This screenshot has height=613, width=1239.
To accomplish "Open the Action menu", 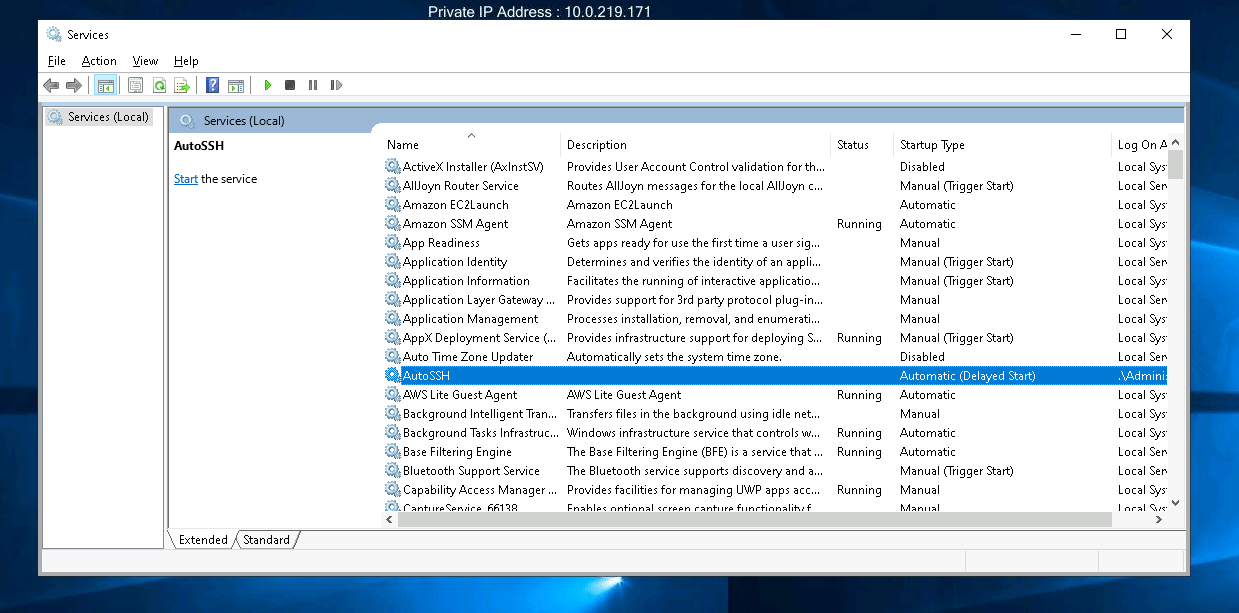I will [x=99, y=61].
